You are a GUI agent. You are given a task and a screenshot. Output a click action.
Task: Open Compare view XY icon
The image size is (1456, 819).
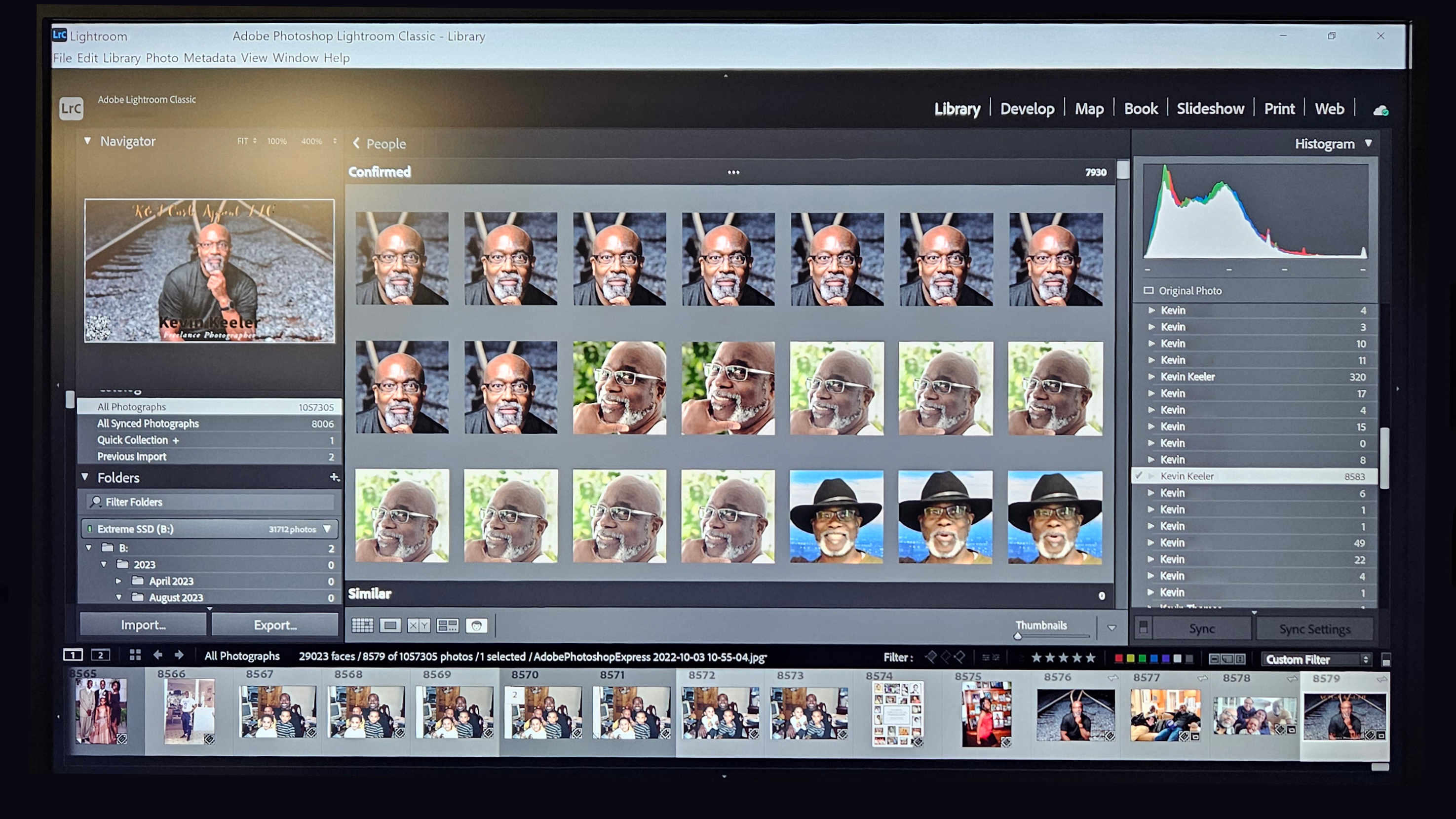(419, 625)
